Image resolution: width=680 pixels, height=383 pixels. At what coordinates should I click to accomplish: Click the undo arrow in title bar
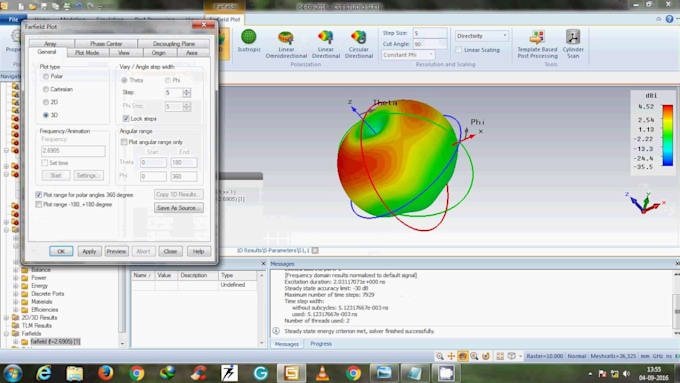point(78,6)
